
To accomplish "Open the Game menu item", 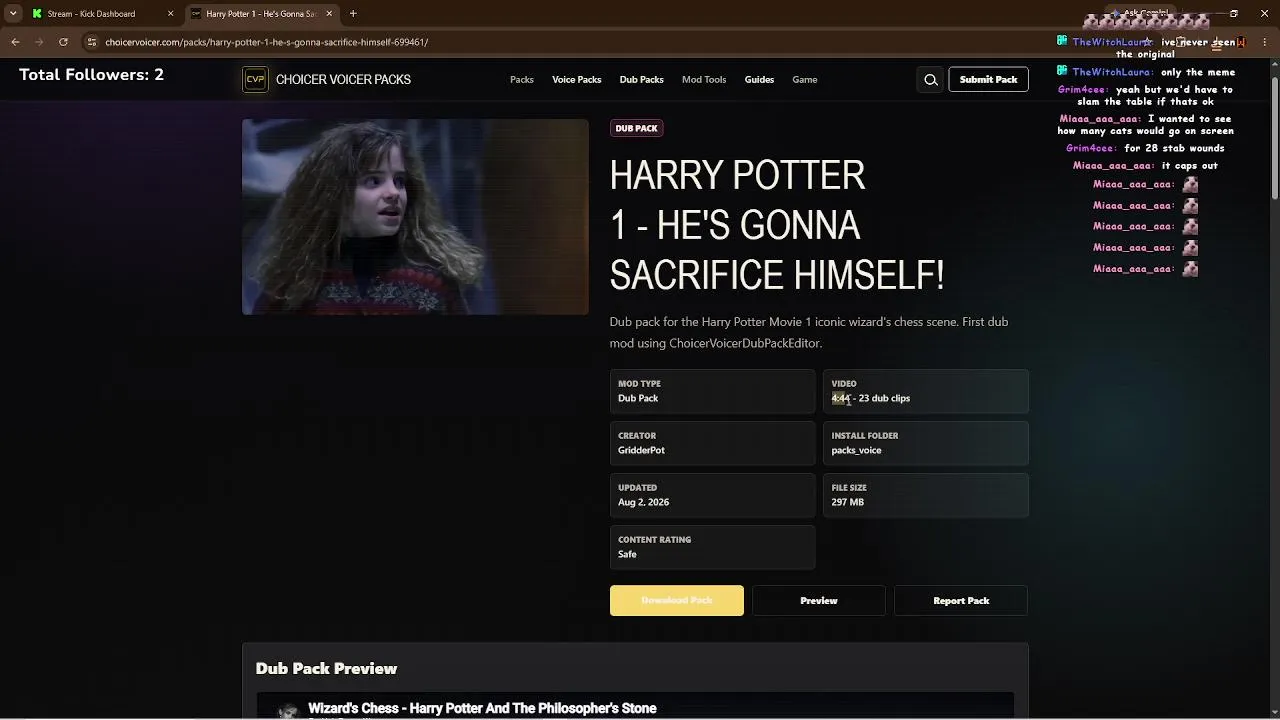I will (x=805, y=80).
